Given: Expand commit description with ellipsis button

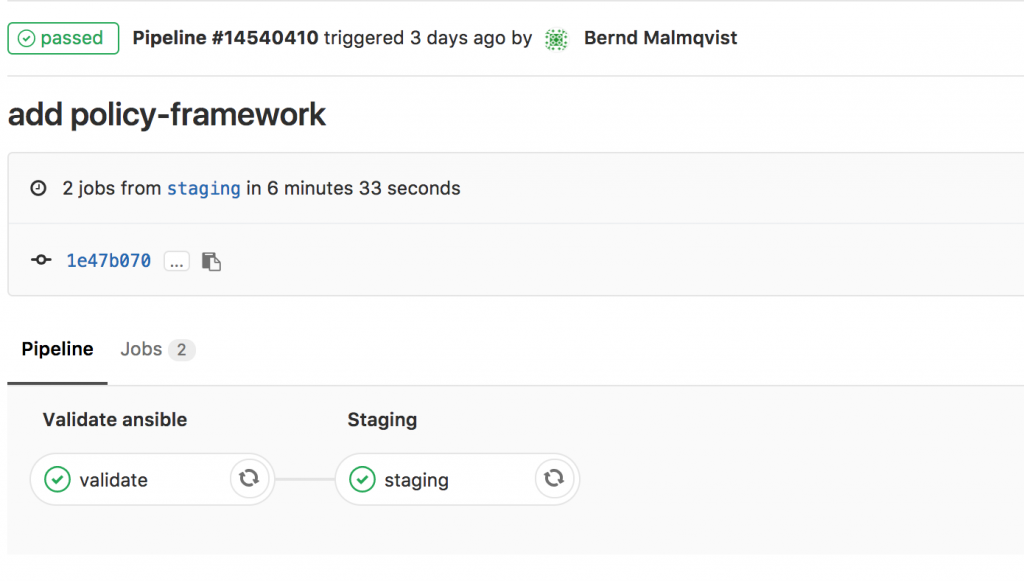Looking at the screenshot, I should [x=176, y=261].
